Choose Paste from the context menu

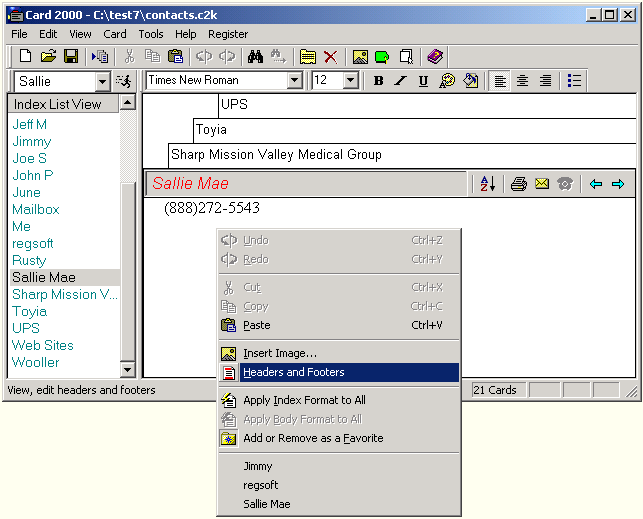tap(339, 326)
